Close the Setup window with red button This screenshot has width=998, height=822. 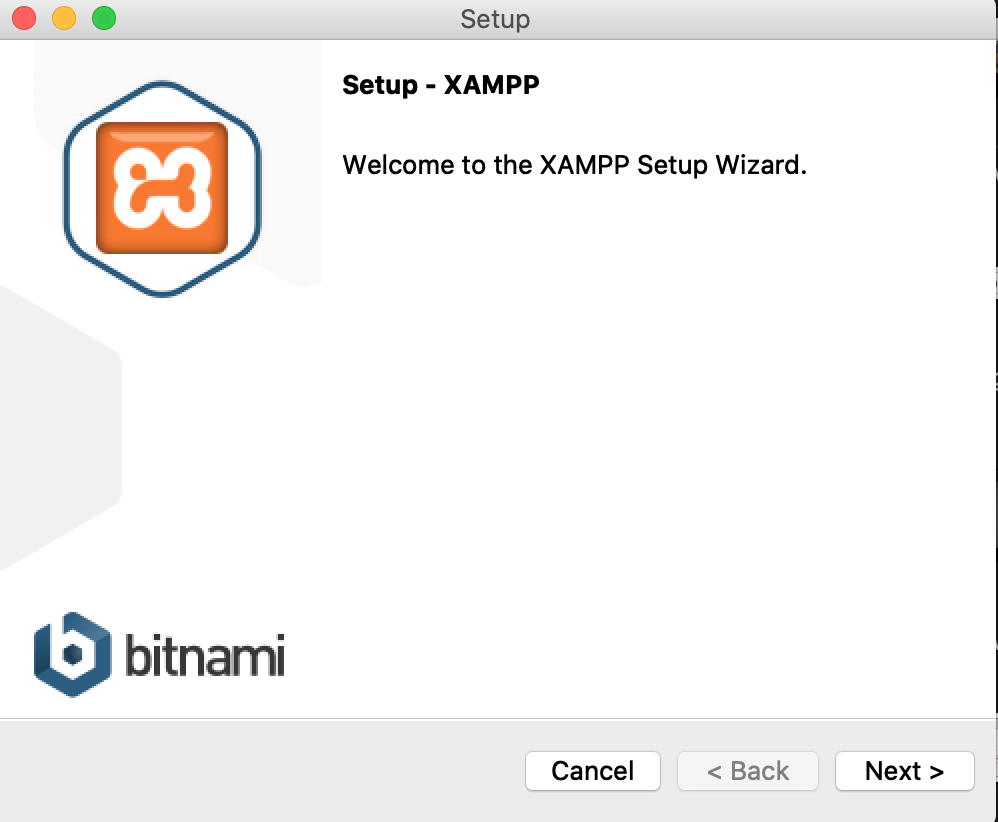(x=24, y=17)
